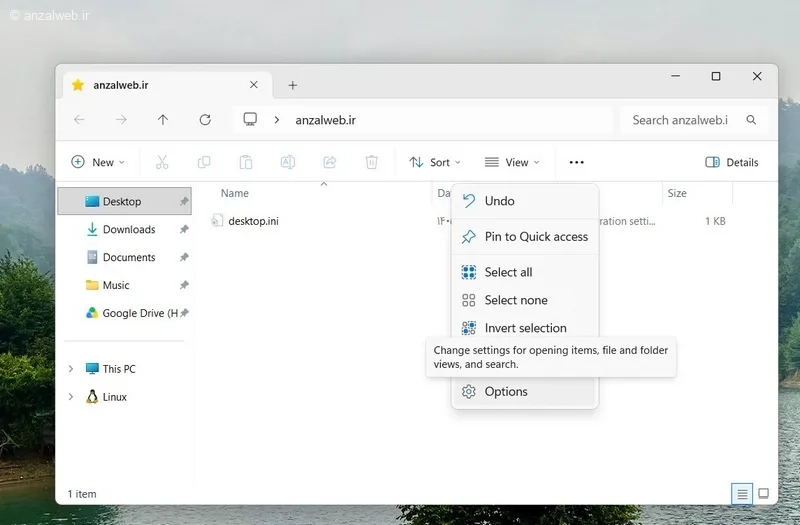The height and width of the screenshot is (525, 800).
Task: Refresh the current folder view
Action: (x=205, y=120)
